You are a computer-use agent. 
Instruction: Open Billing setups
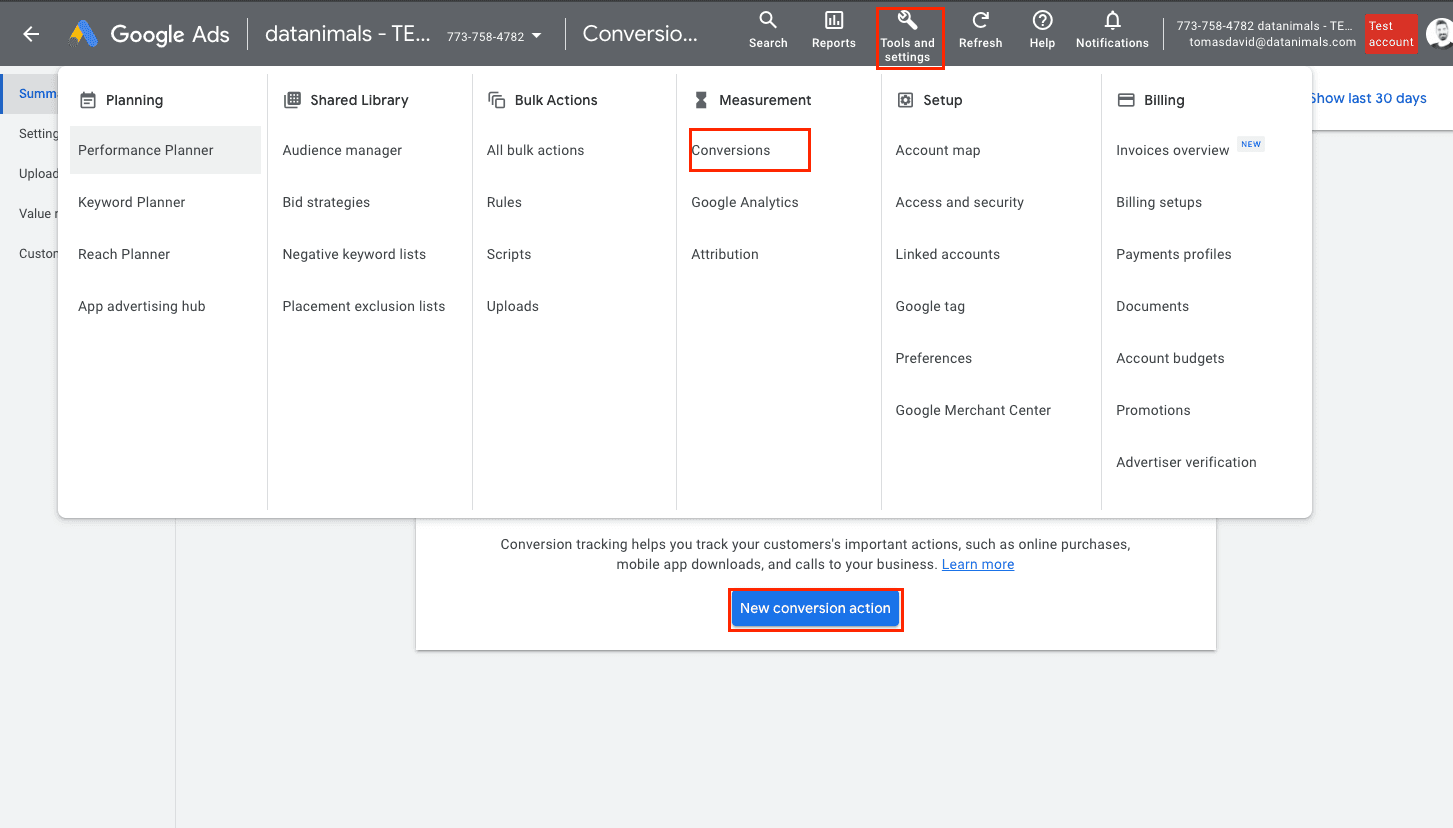(1159, 202)
